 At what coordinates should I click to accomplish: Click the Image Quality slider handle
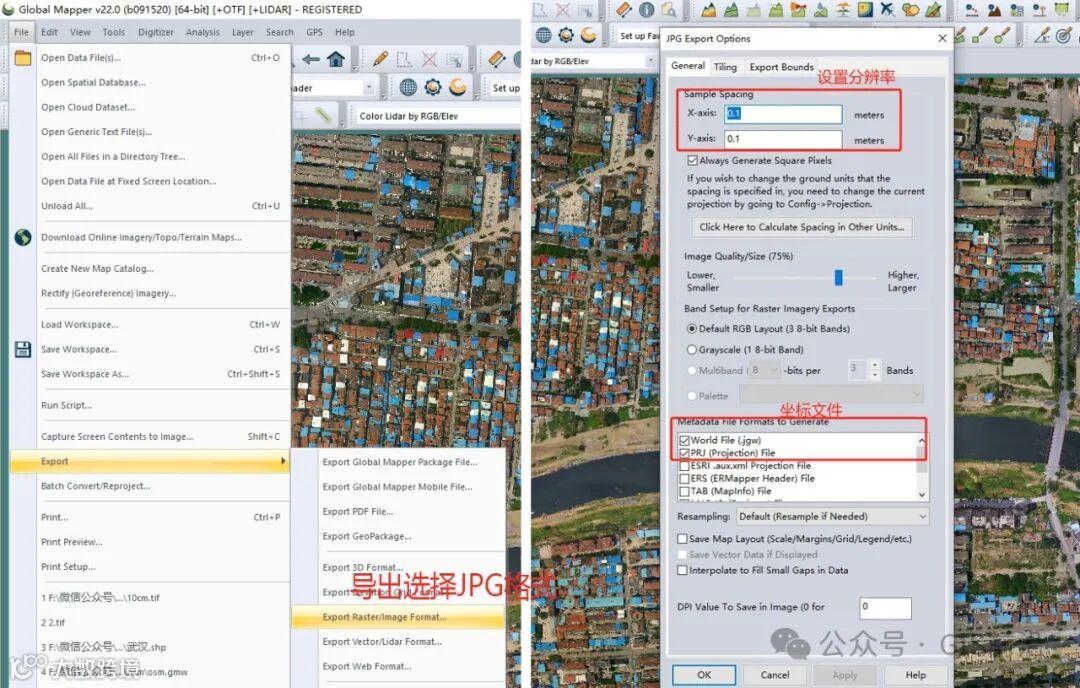(838, 278)
